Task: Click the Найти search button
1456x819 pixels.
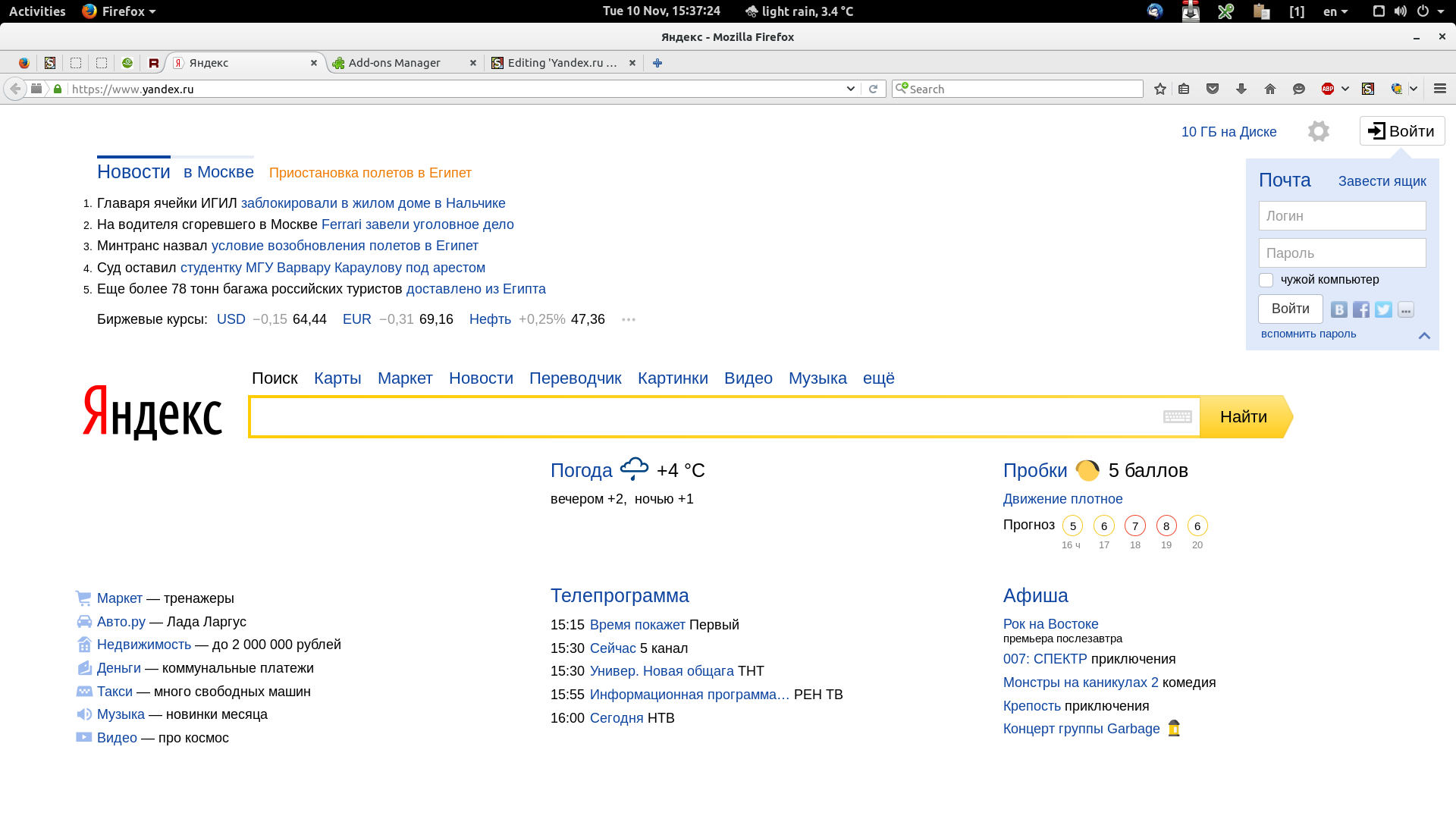Action: [x=1246, y=416]
